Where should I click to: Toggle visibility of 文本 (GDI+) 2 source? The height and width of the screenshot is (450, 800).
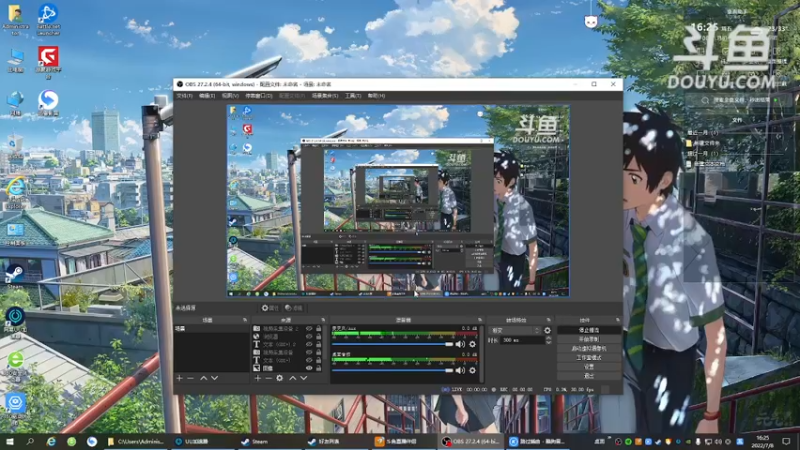pos(309,344)
